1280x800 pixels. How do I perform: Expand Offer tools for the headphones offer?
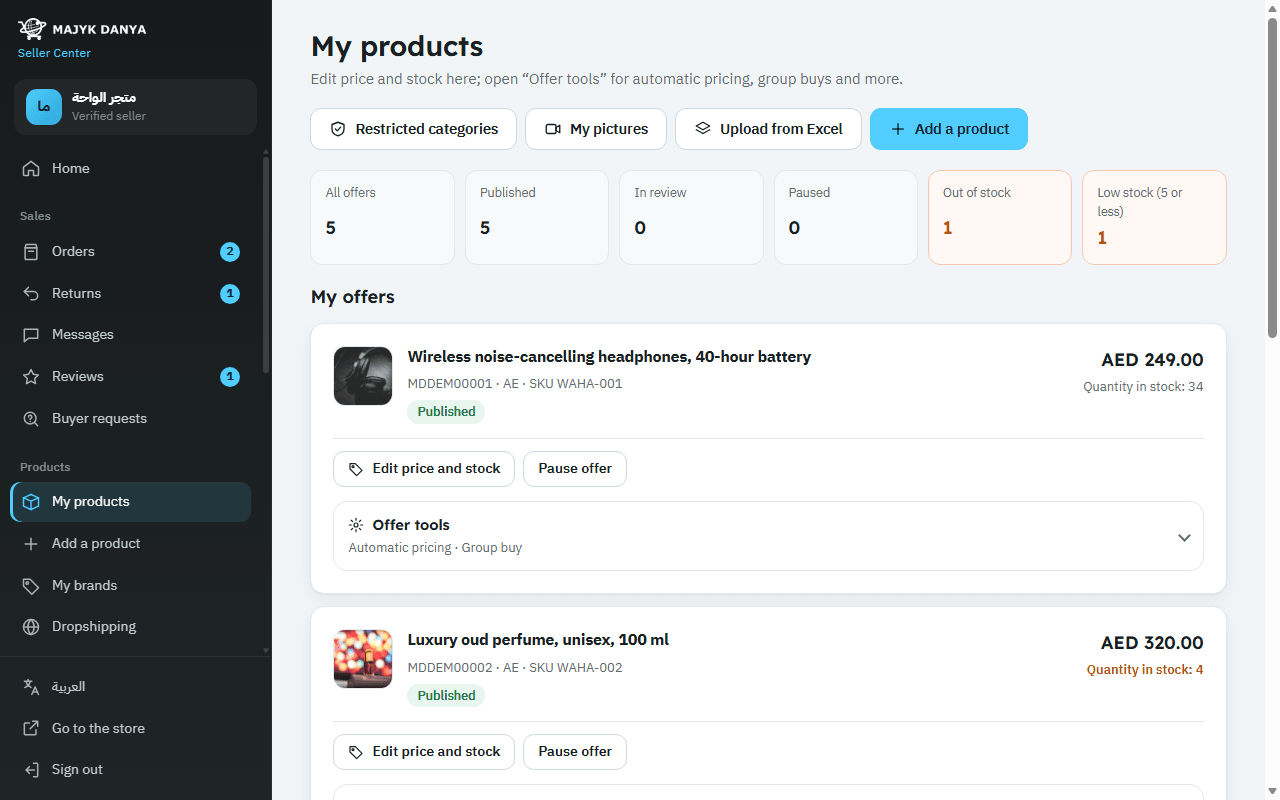[x=768, y=536]
